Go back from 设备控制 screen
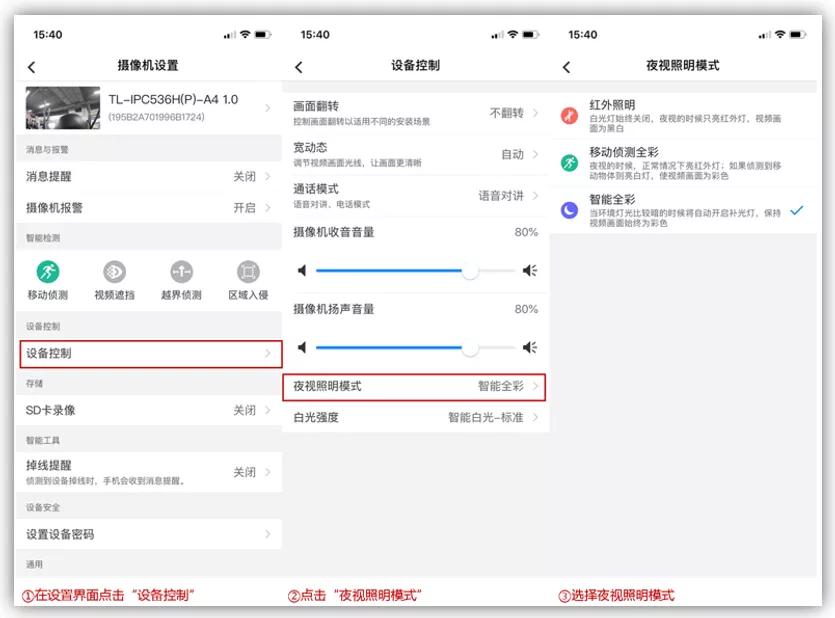 coord(298,65)
